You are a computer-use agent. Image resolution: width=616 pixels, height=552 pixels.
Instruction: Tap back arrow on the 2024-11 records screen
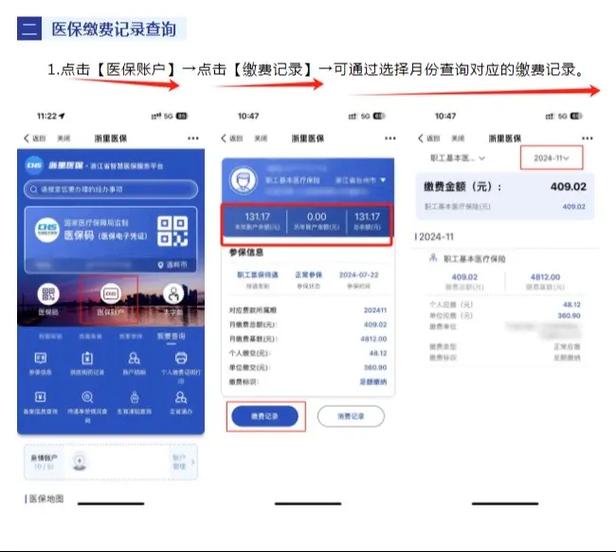pyautogui.click(x=421, y=138)
